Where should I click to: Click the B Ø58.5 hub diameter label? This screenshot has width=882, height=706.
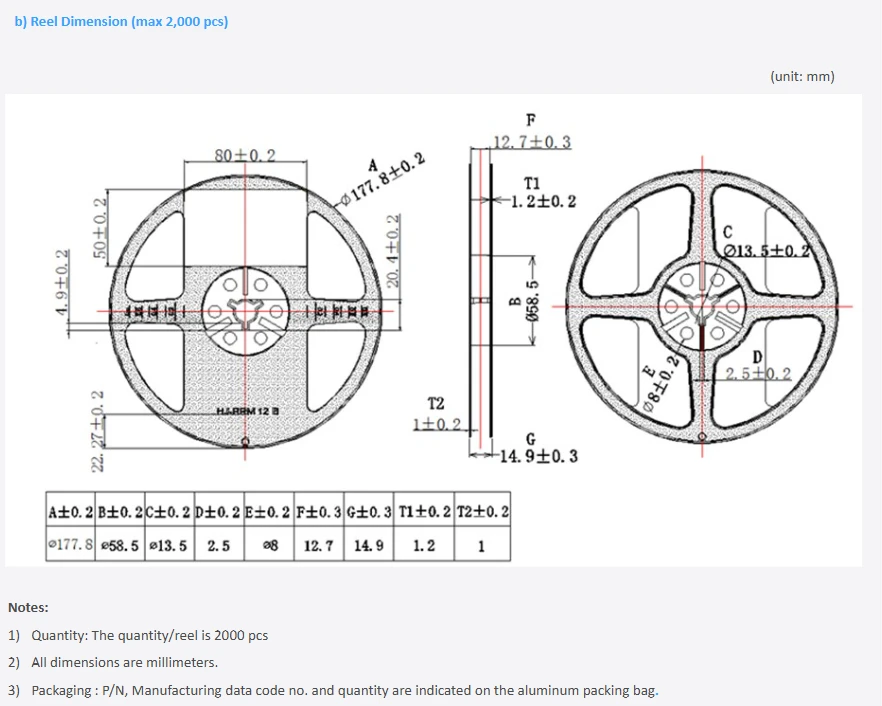[526, 301]
